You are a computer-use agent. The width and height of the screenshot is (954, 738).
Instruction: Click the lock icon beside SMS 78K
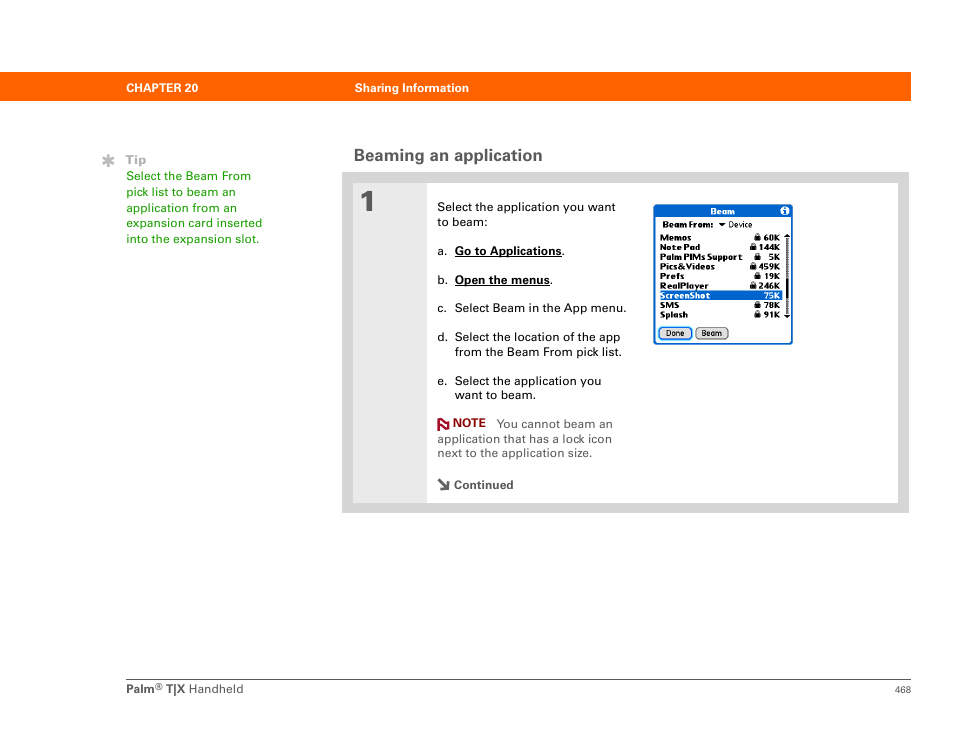point(757,305)
